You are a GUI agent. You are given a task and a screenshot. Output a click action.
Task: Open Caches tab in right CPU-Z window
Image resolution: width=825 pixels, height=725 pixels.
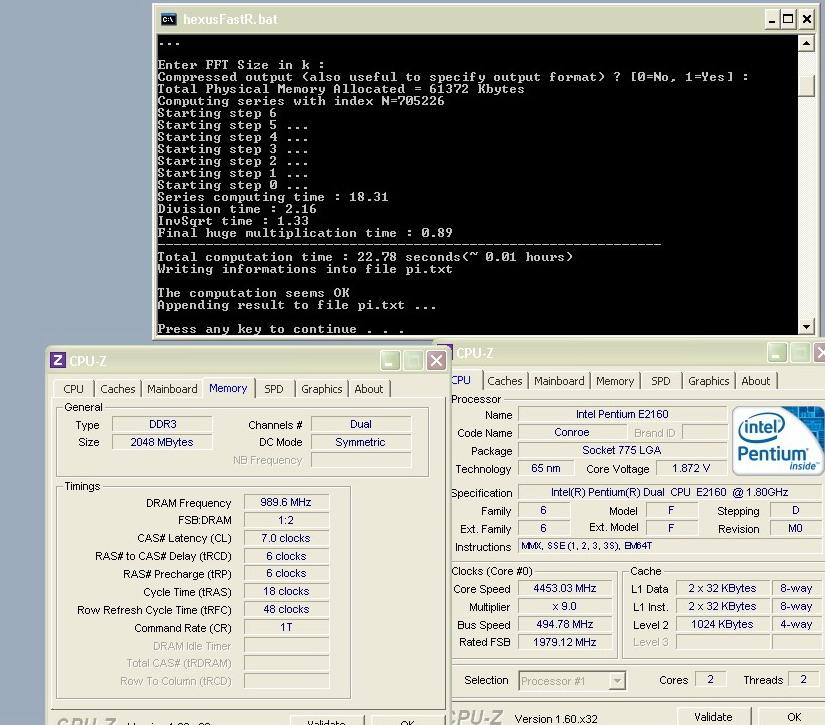coord(505,381)
